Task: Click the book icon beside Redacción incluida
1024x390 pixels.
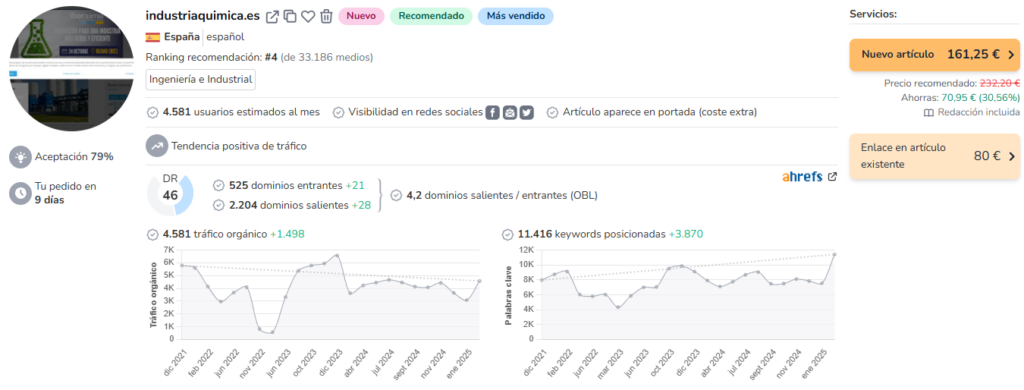Action: pos(929,113)
